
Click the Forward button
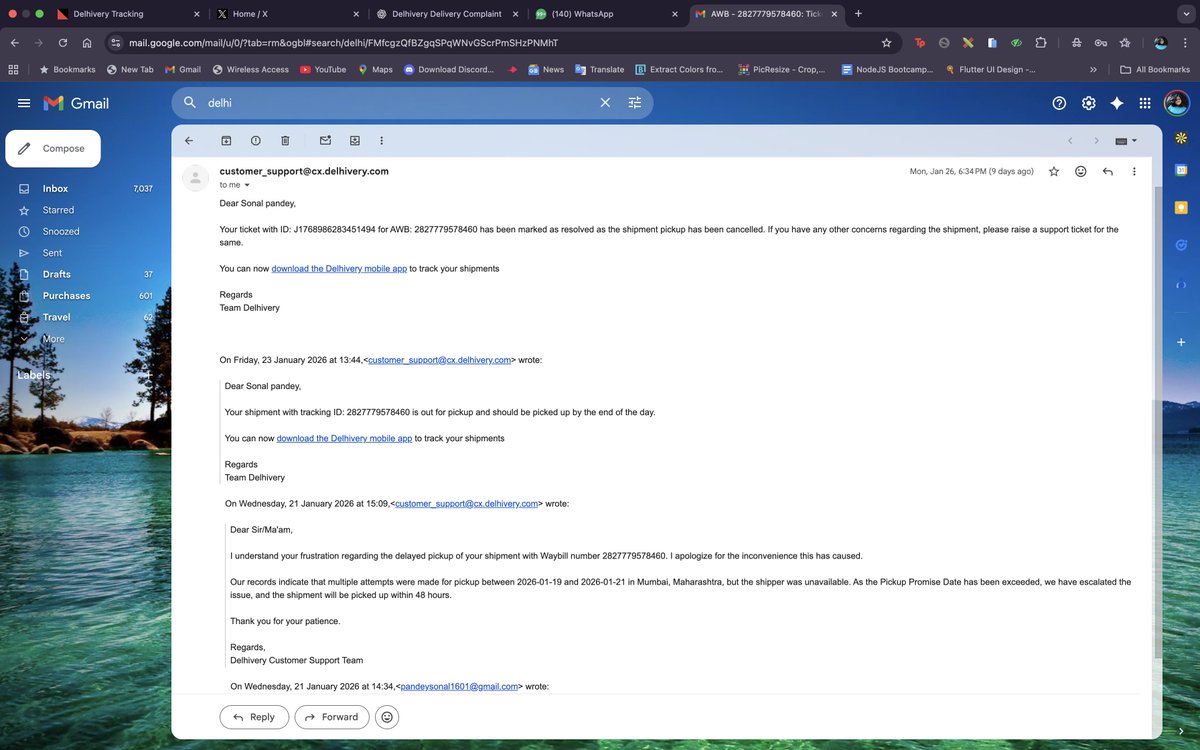pyautogui.click(x=331, y=717)
